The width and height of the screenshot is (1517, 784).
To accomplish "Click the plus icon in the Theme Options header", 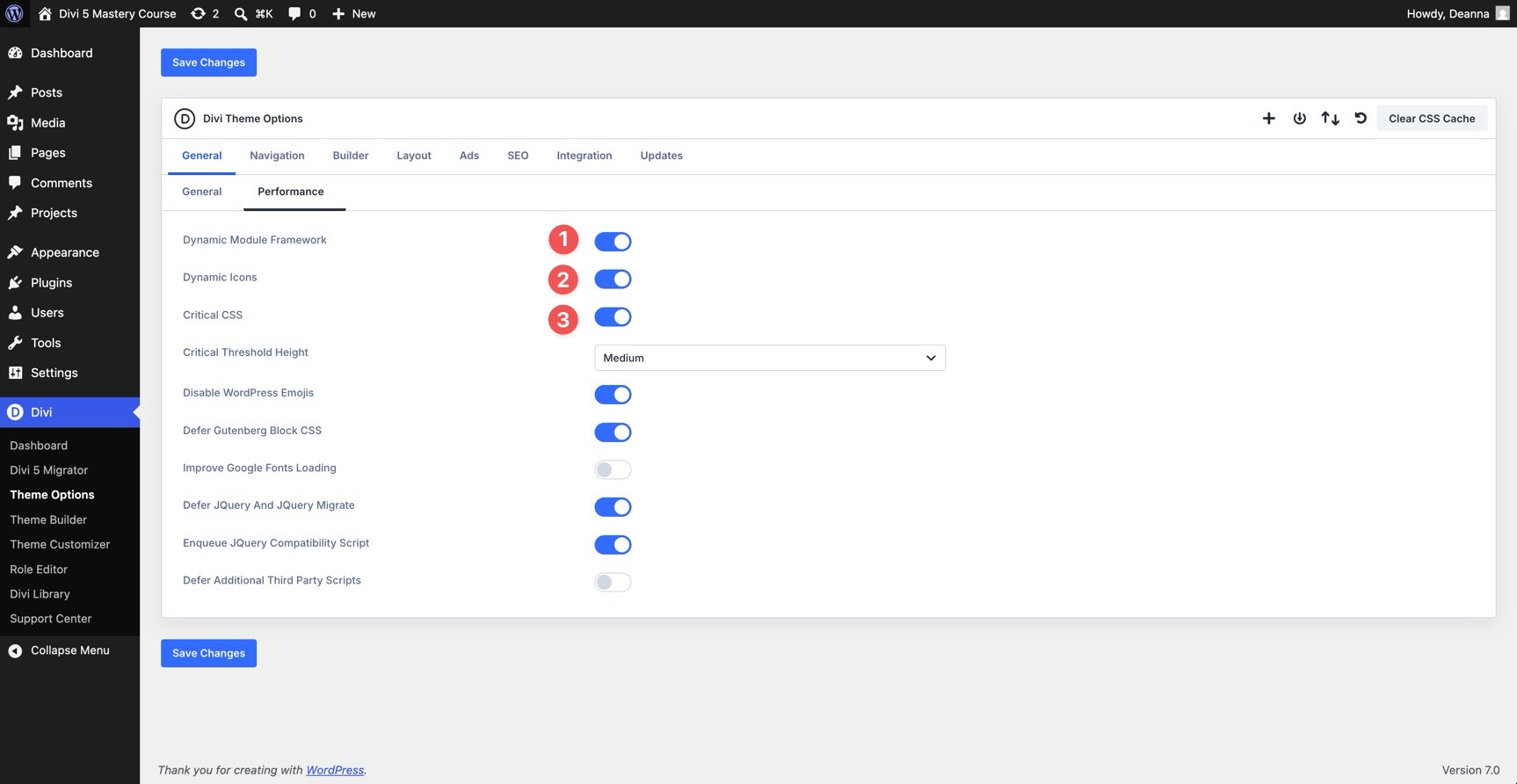I will coord(1268,119).
